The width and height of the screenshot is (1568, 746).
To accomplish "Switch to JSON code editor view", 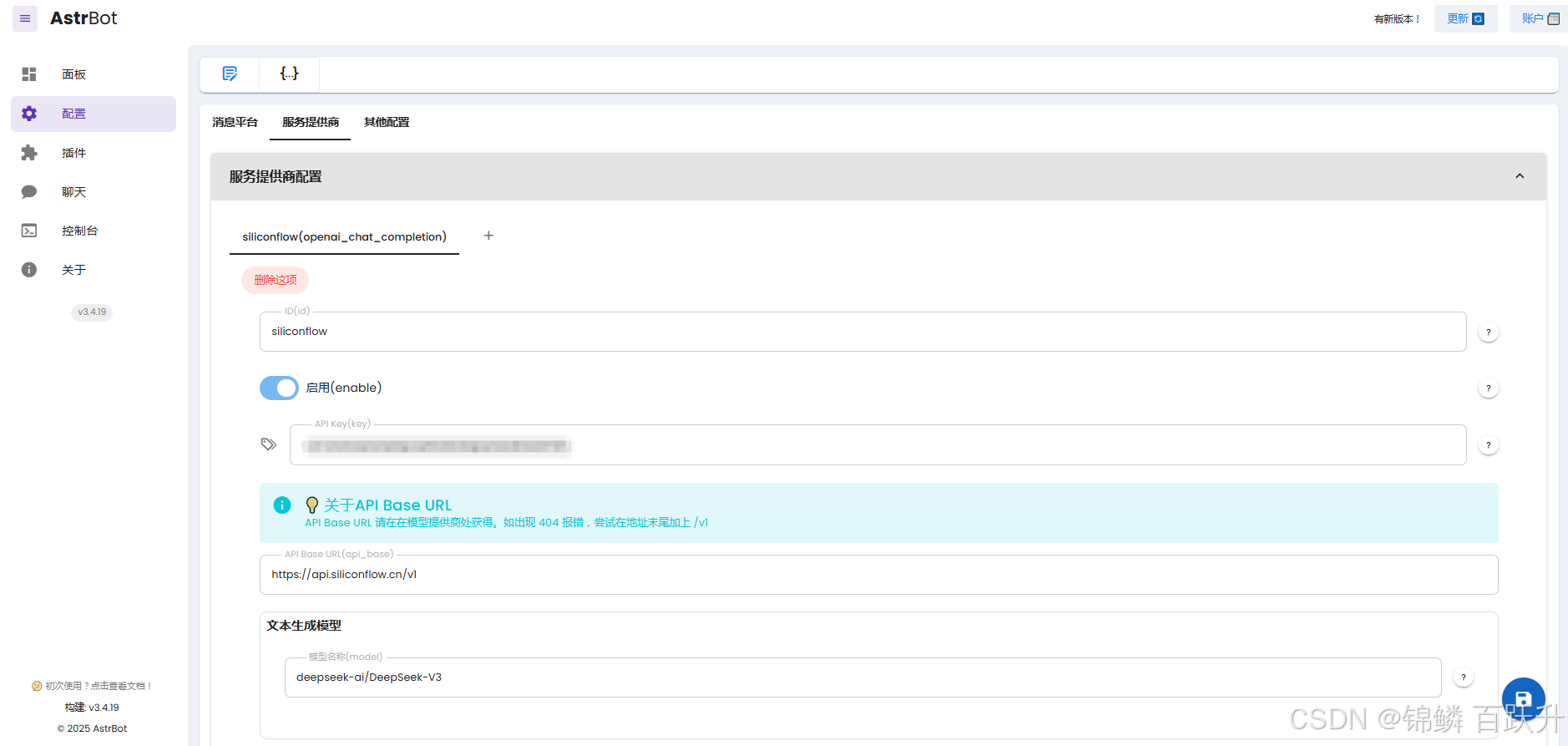I will (289, 74).
